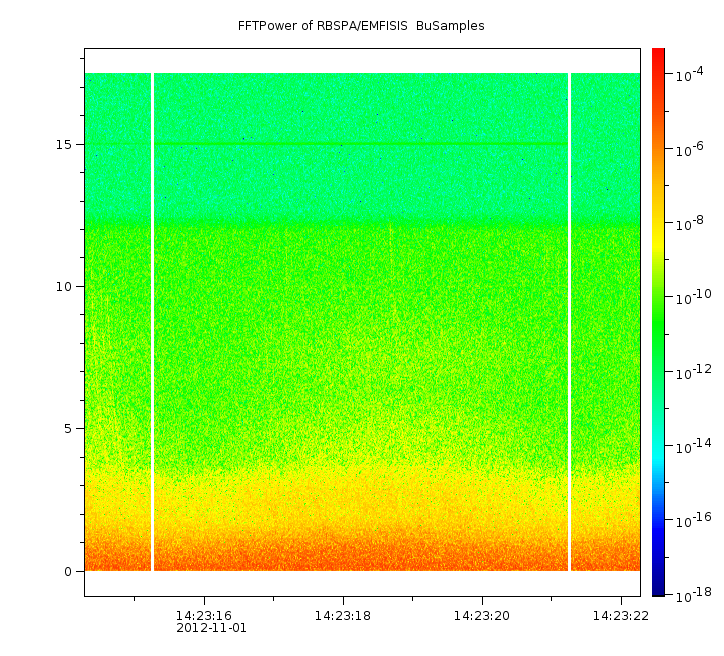The width and height of the screenshot is (724, 656).
Task: Click the colorbar label 10^-14
Action: click(694, 446)
